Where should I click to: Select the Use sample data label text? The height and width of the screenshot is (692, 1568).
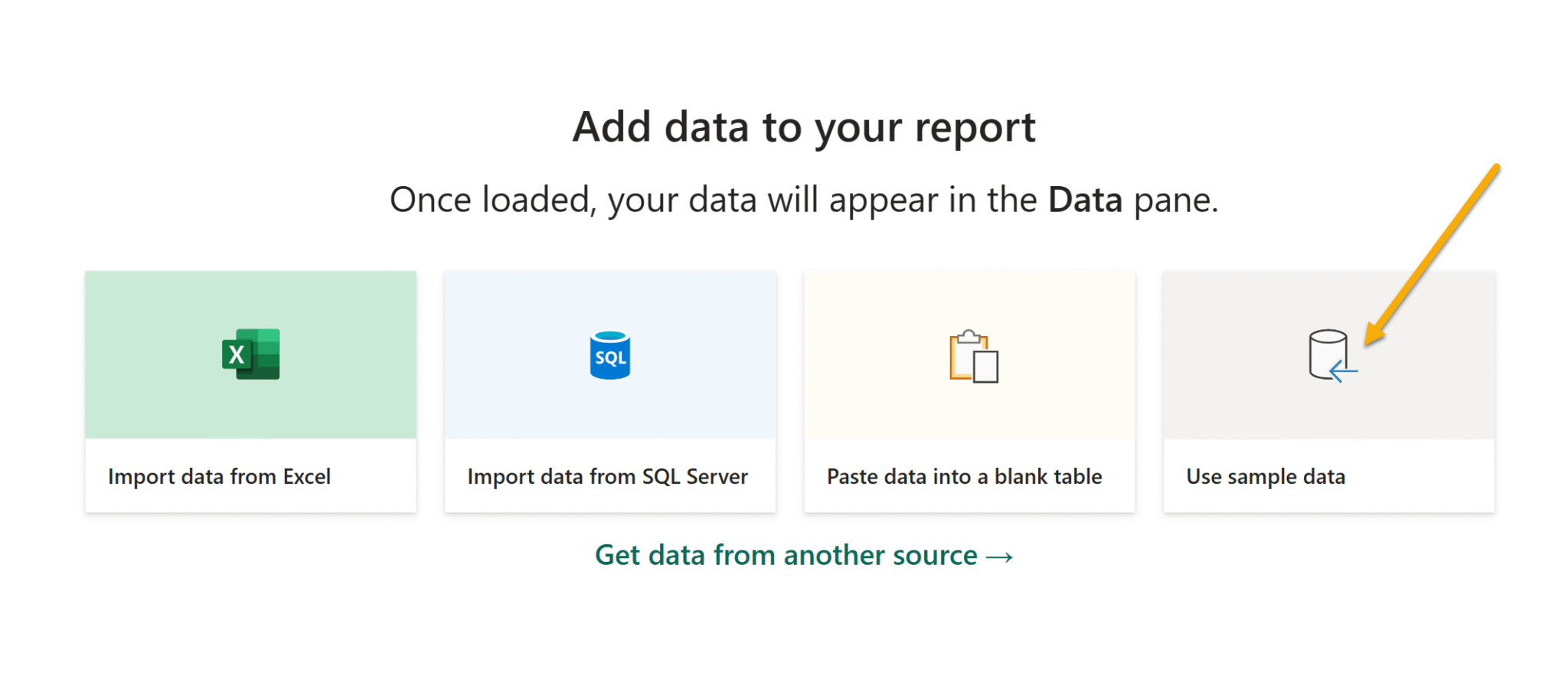(1266, 476)
